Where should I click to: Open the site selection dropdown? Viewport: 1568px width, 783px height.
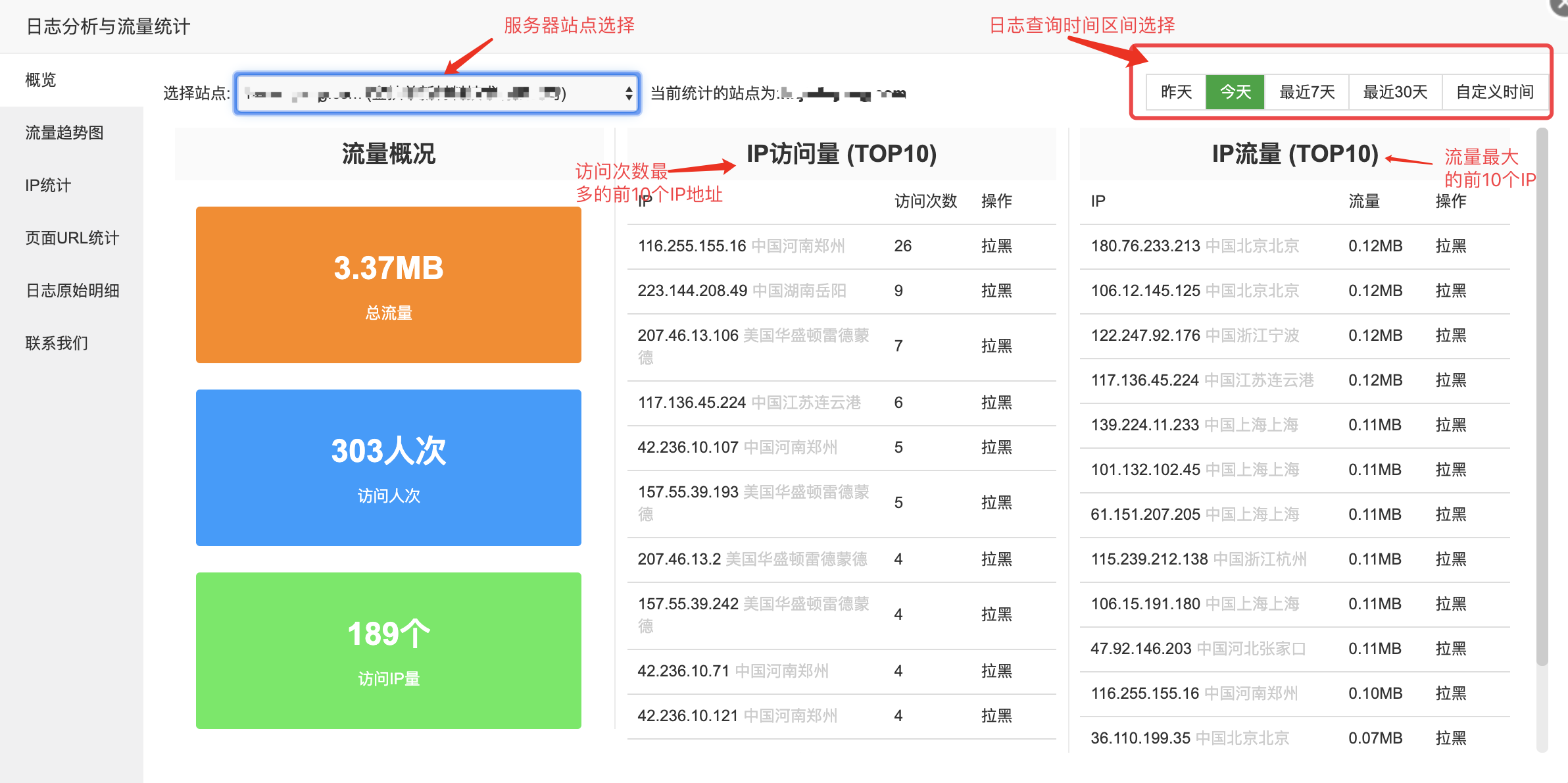click(x=437, y=93)
